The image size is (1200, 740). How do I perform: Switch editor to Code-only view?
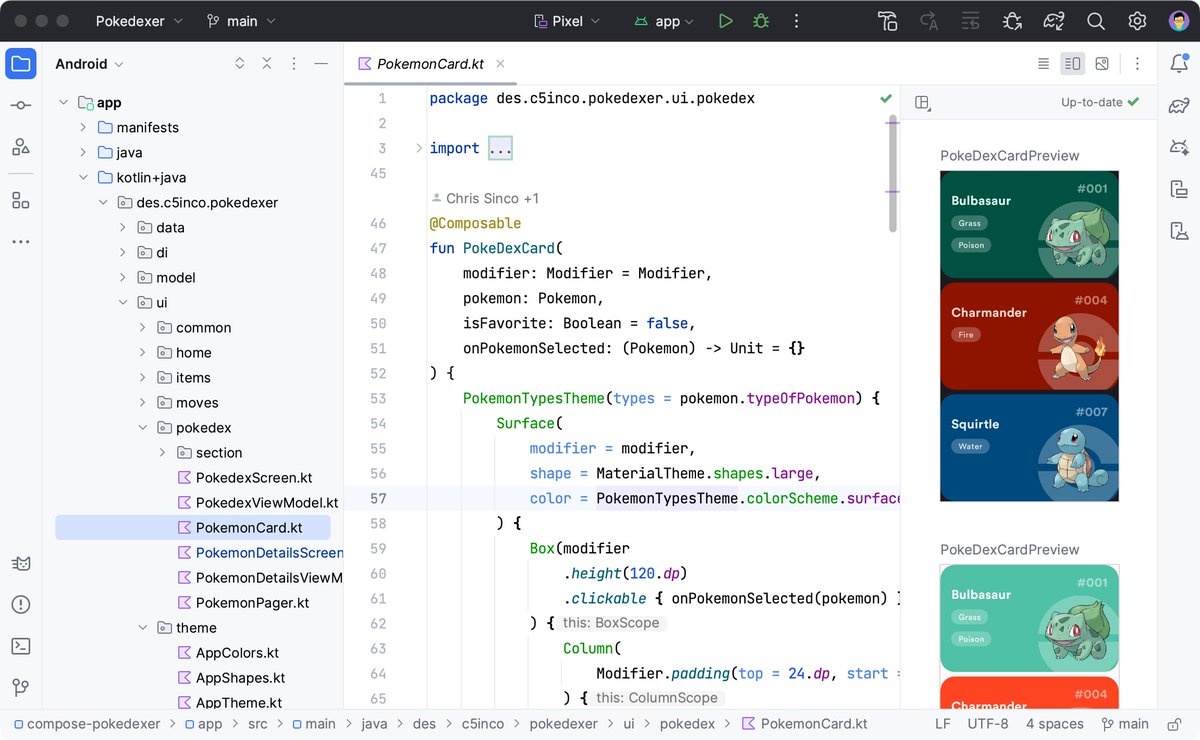(x=1044, y=64)
